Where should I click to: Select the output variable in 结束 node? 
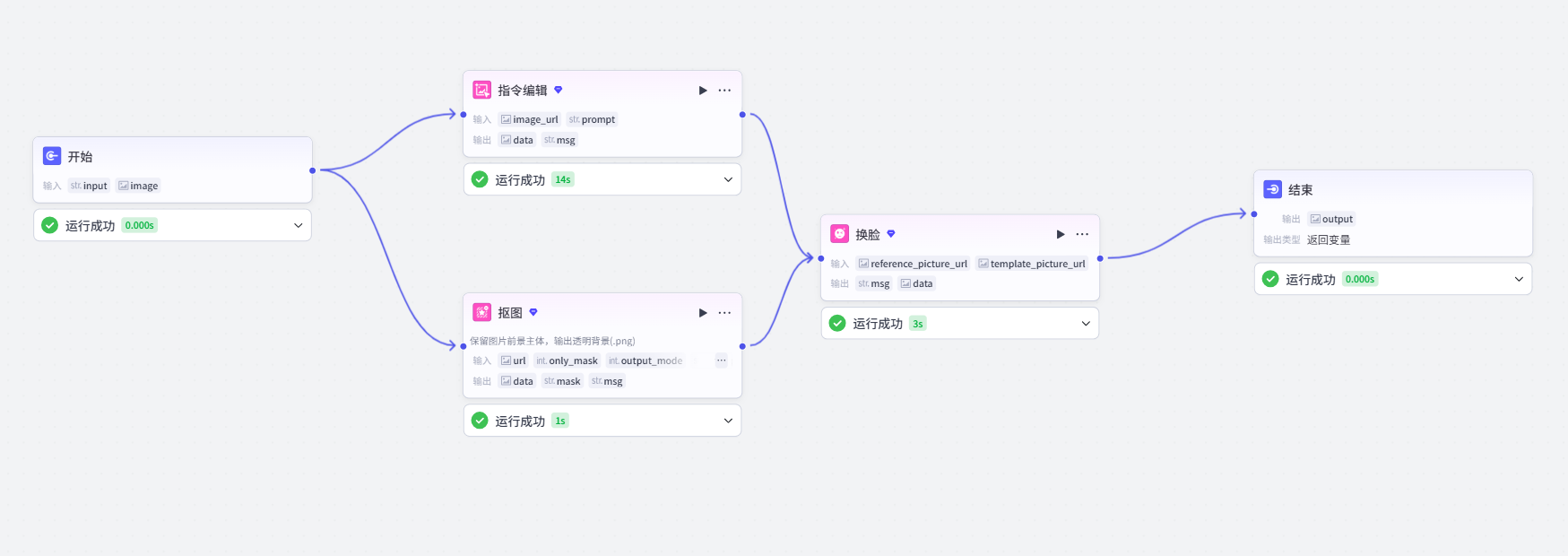pyautogui.click(x=1331, y=219)
